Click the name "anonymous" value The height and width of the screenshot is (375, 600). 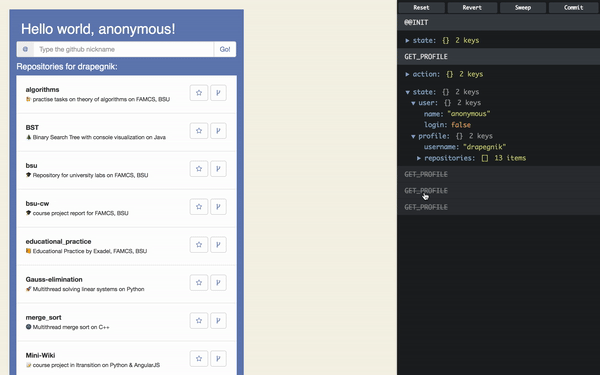468,114
